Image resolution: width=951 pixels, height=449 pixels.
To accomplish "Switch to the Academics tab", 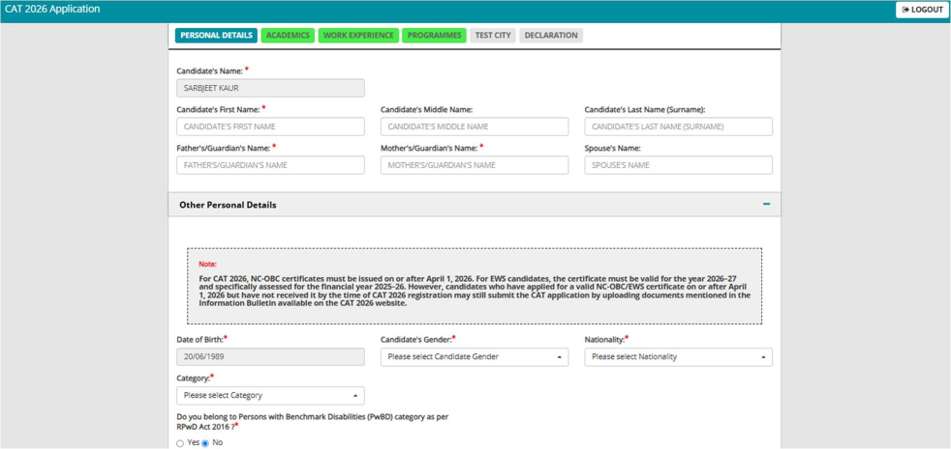I will (287, 35).
